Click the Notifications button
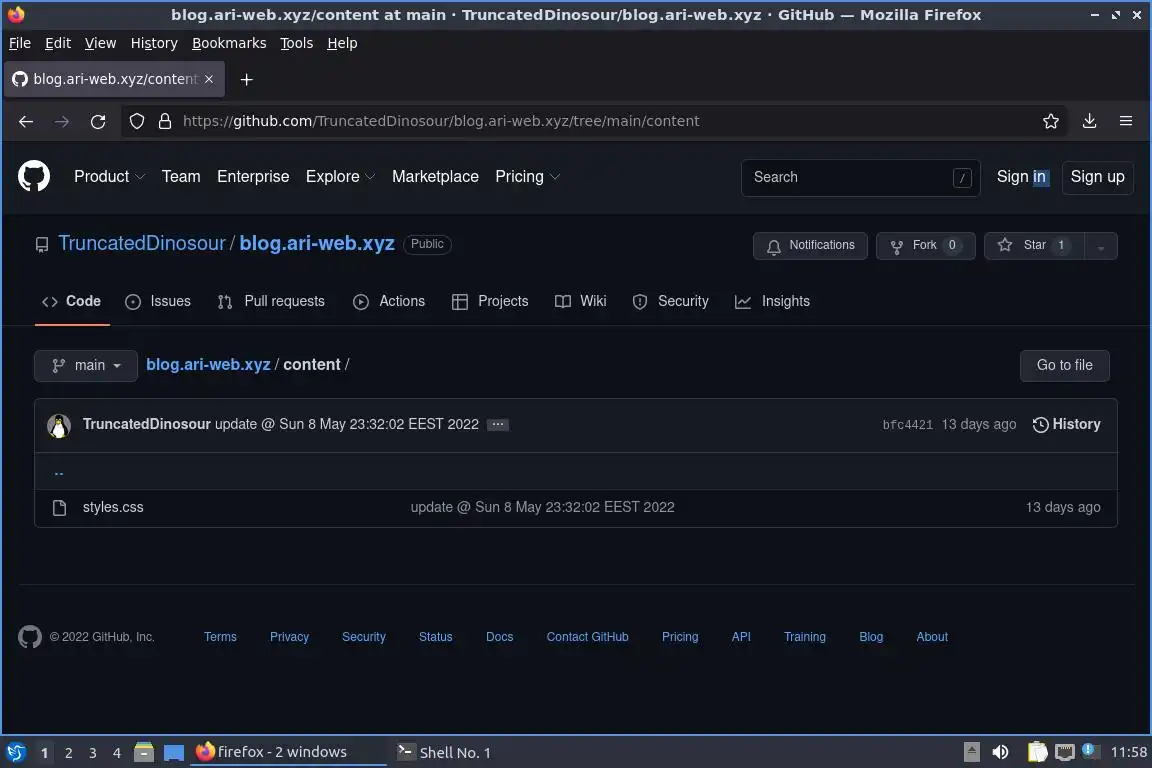1152x768 pixels. [810, 246]
